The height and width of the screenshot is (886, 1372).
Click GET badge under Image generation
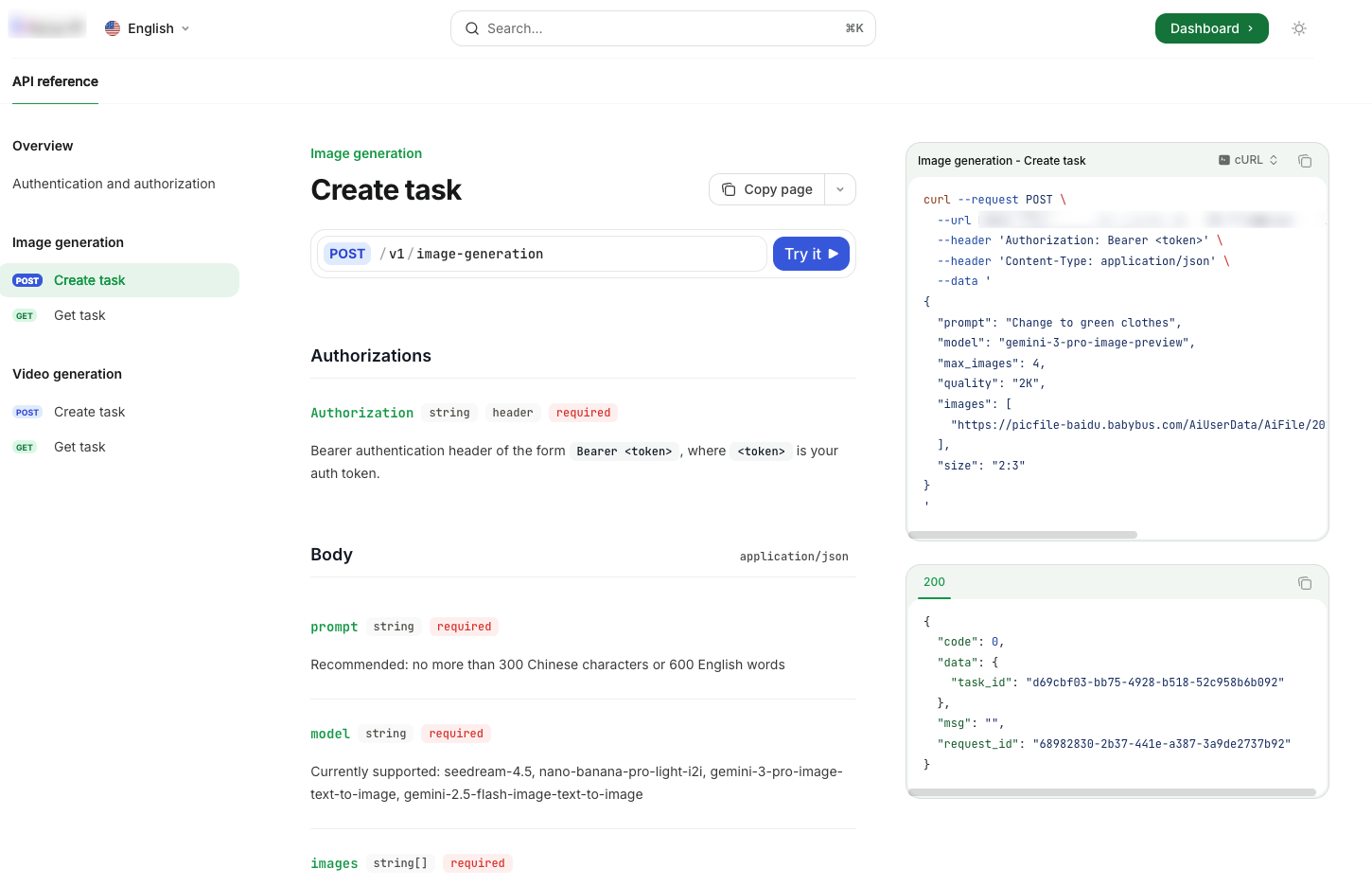tap(25, 316)
